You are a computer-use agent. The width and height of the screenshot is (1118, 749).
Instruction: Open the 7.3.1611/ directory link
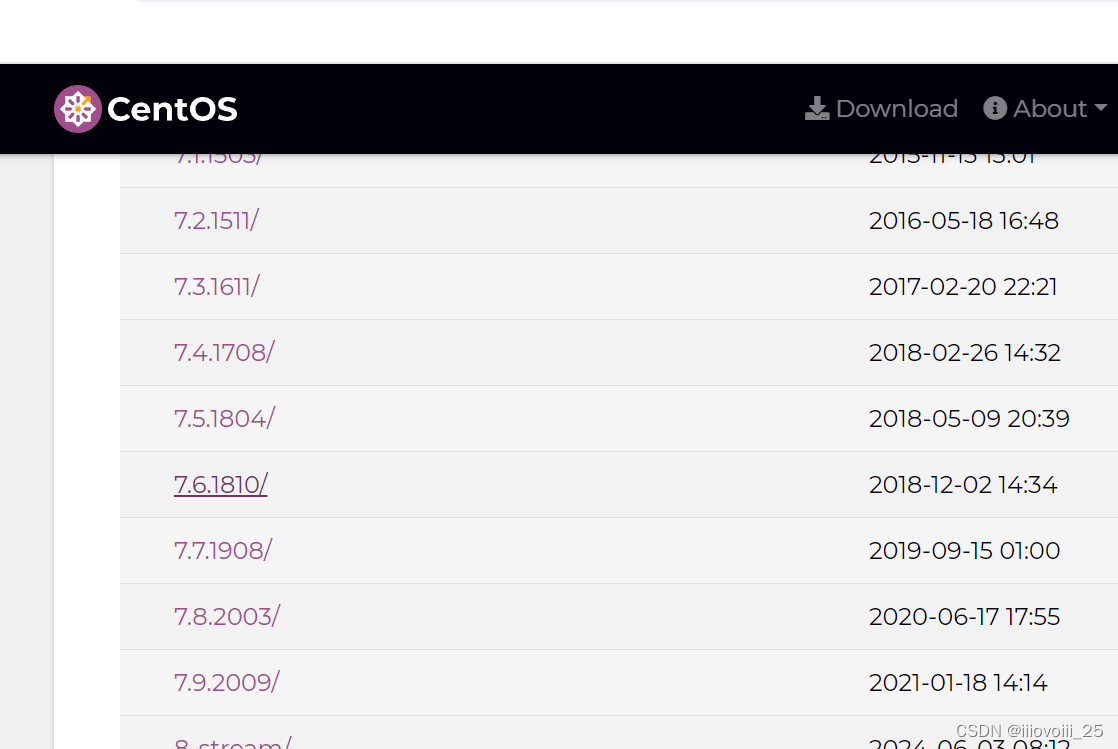[216, 287]
